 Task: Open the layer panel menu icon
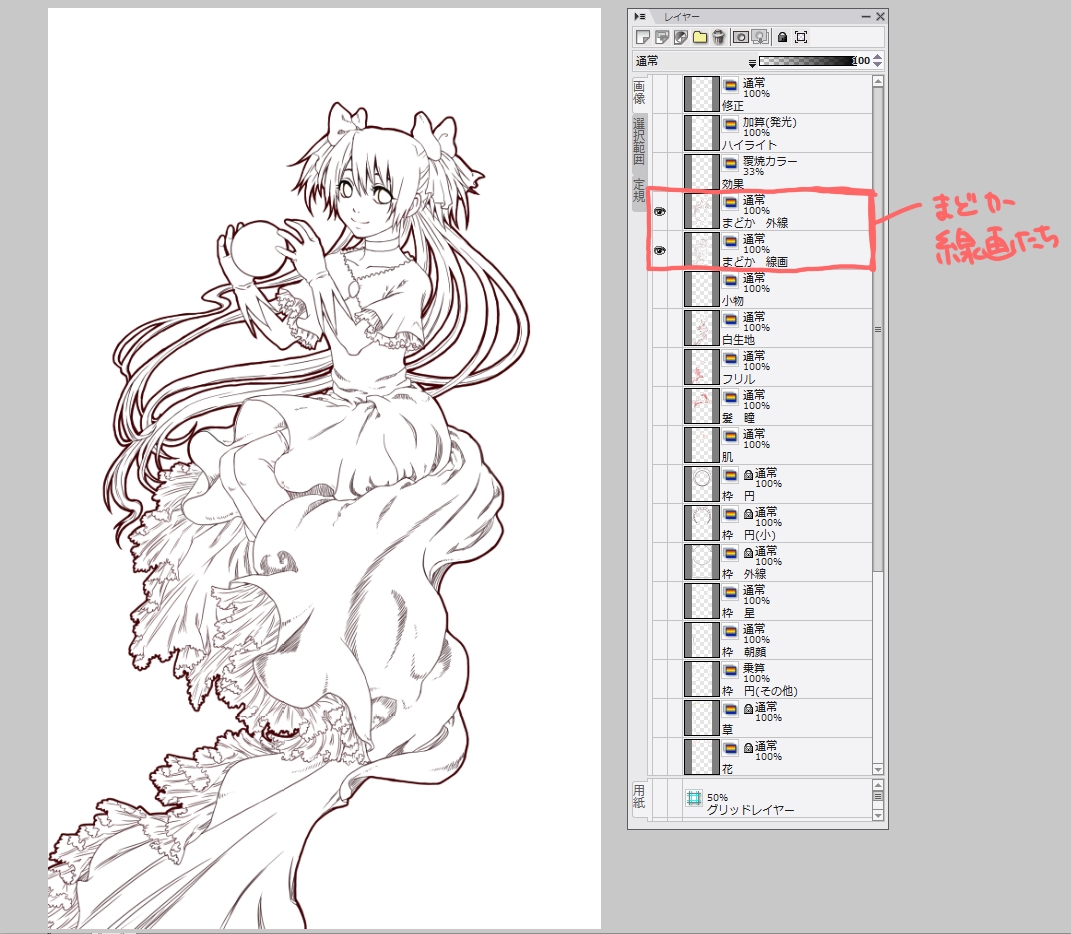(x=639, y=16)
